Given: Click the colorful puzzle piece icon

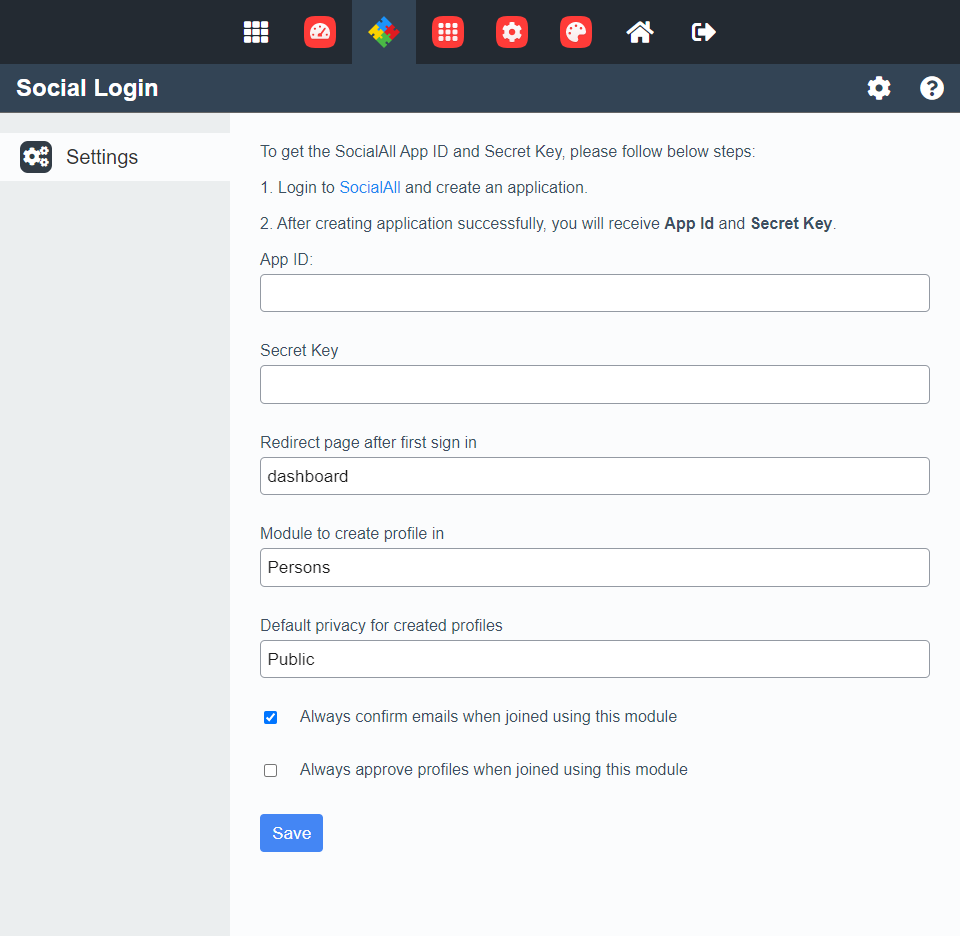Looking at the screenshot, I should tap(384, 32).
